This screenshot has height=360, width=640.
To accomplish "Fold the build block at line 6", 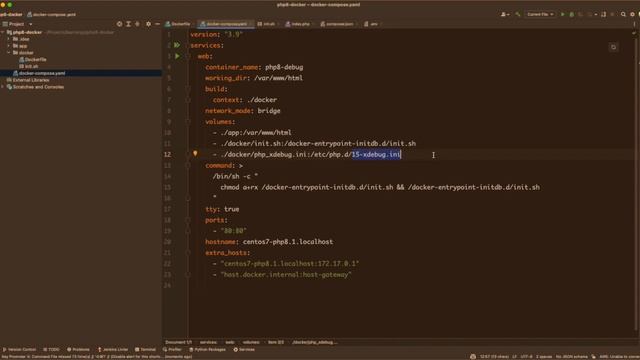I will [x=188, y=89].
